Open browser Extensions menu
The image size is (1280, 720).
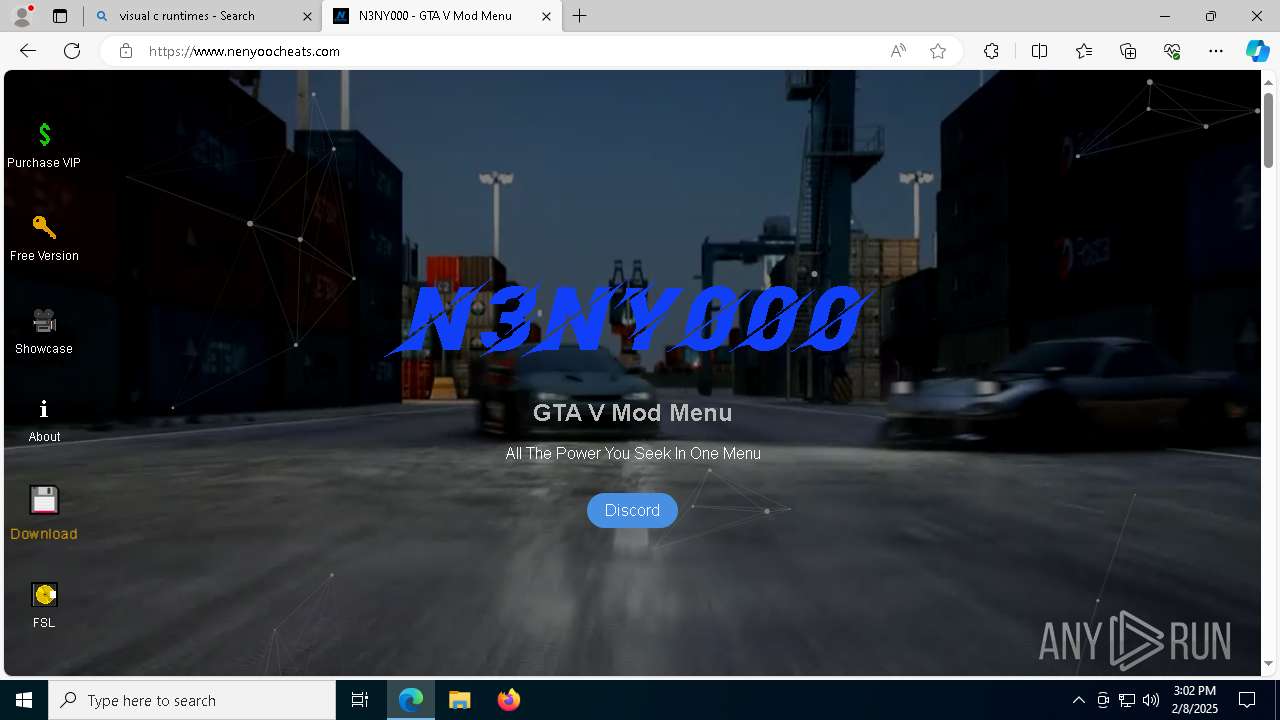click(x=991, y=51)
